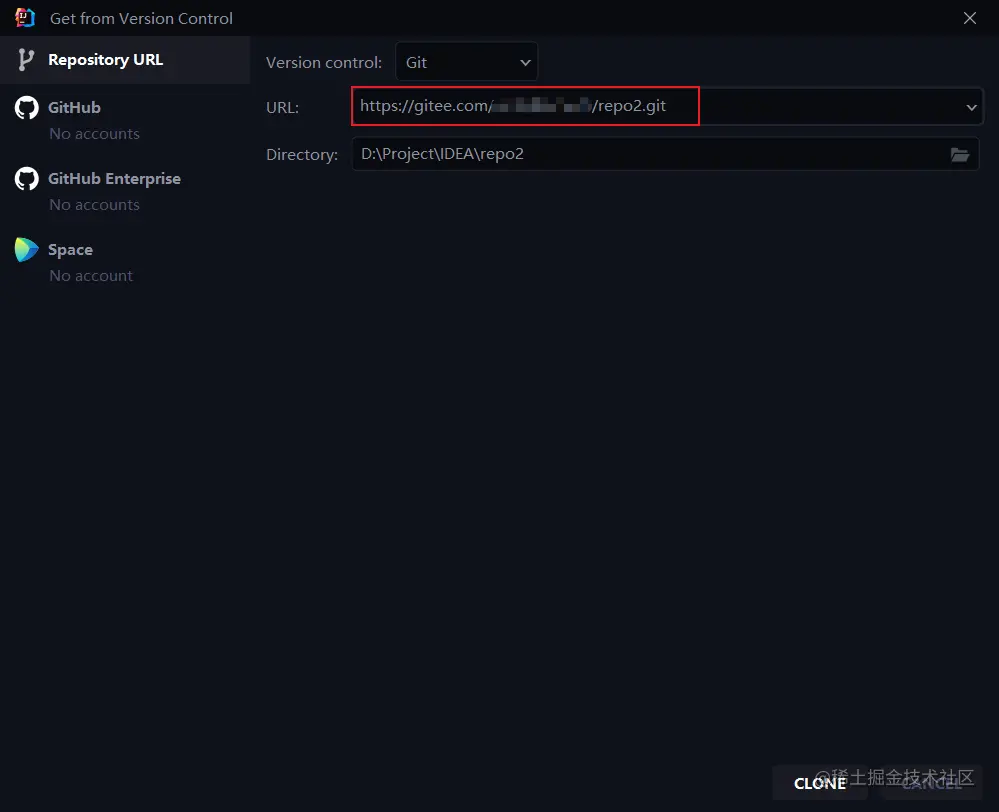Open the GitHub accounts option
999x812 pixels.
[x=74, y=108]
